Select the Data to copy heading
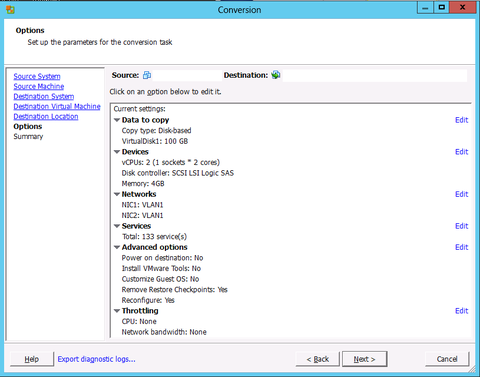The width and height of the screenshot is (480, 377). tap(145, 120)
